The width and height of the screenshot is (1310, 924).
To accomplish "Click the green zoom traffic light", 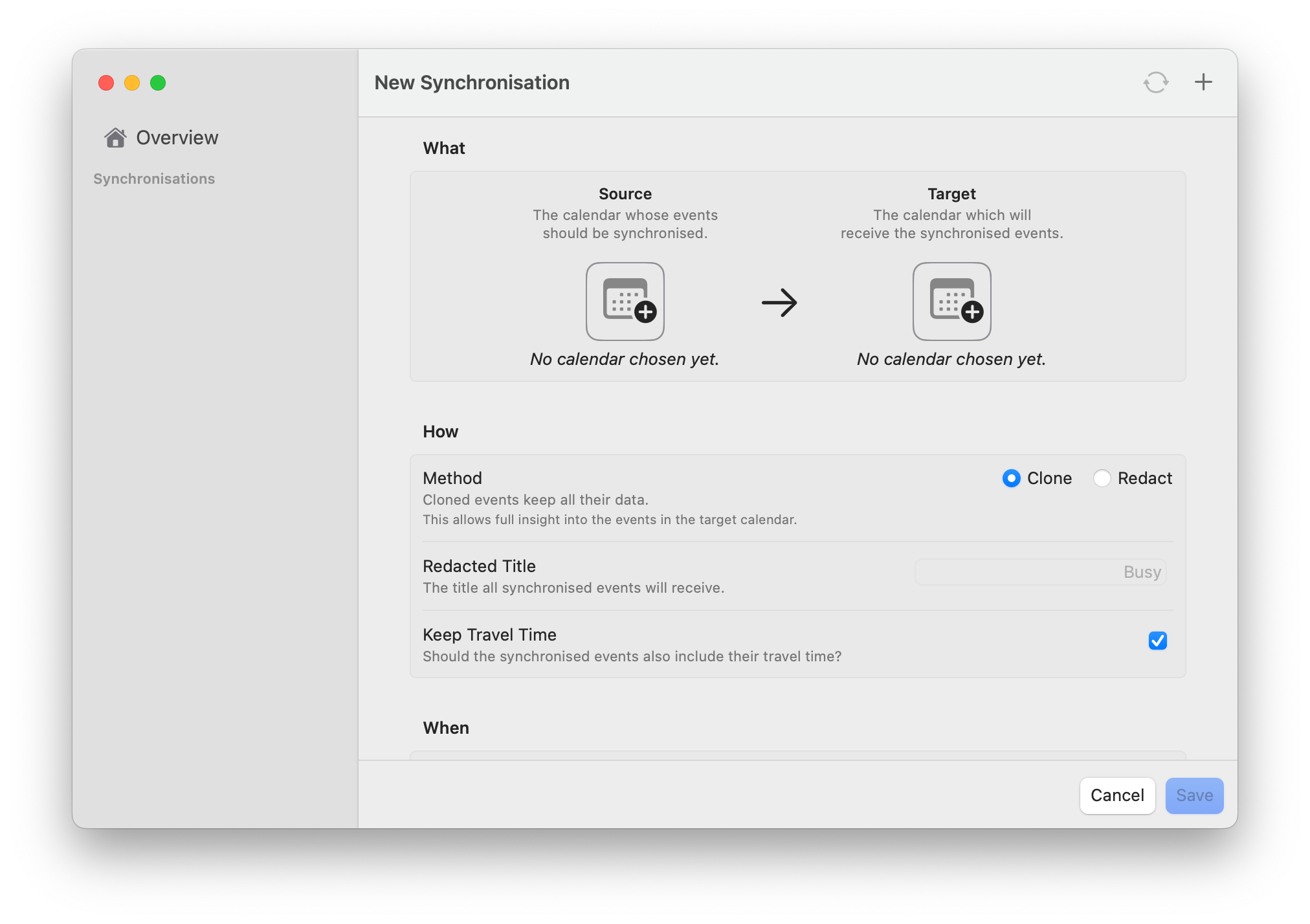I will [157, 83].
